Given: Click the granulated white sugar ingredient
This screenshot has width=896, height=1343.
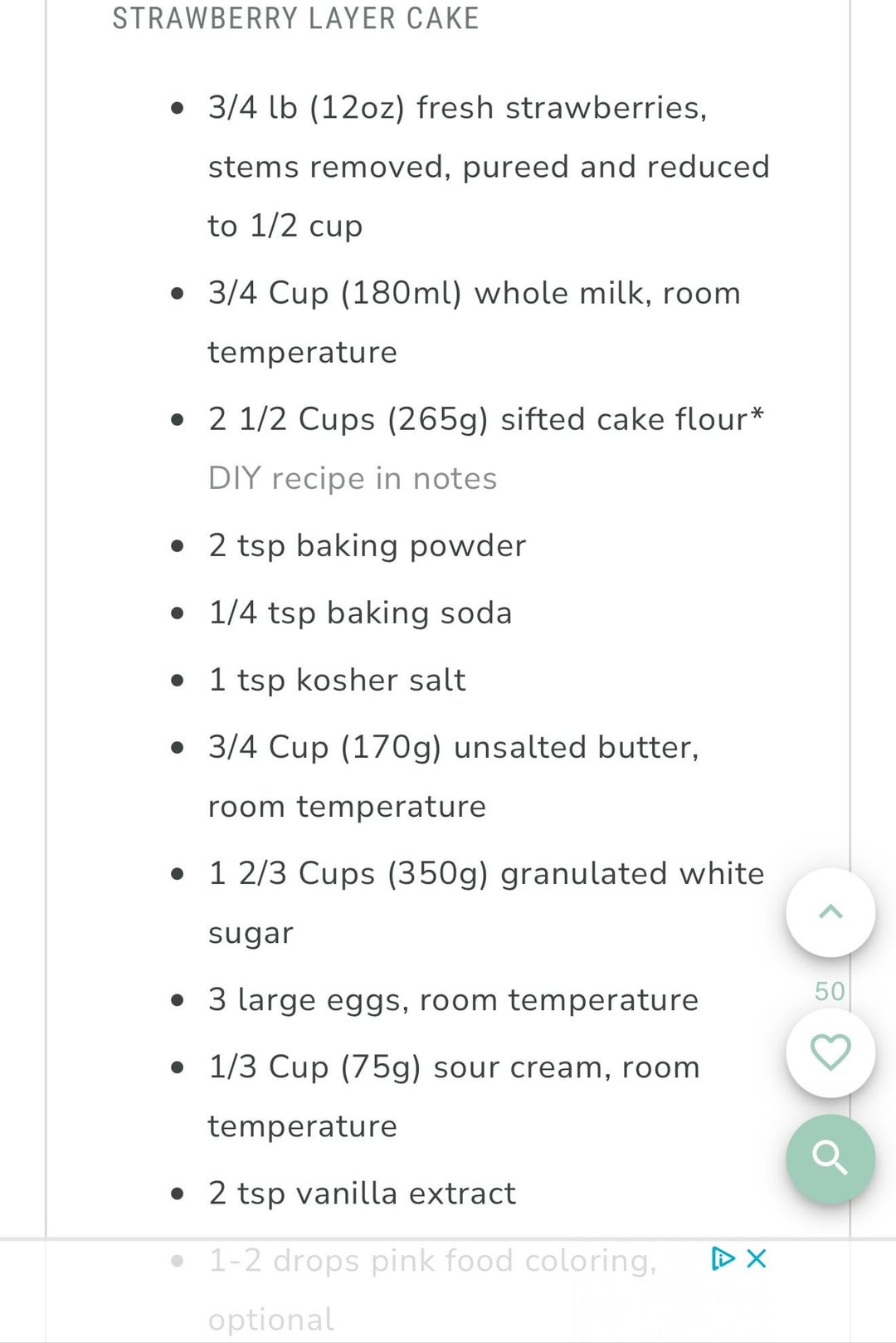Looking at the screenshot, I should click(x=486, y=874).
